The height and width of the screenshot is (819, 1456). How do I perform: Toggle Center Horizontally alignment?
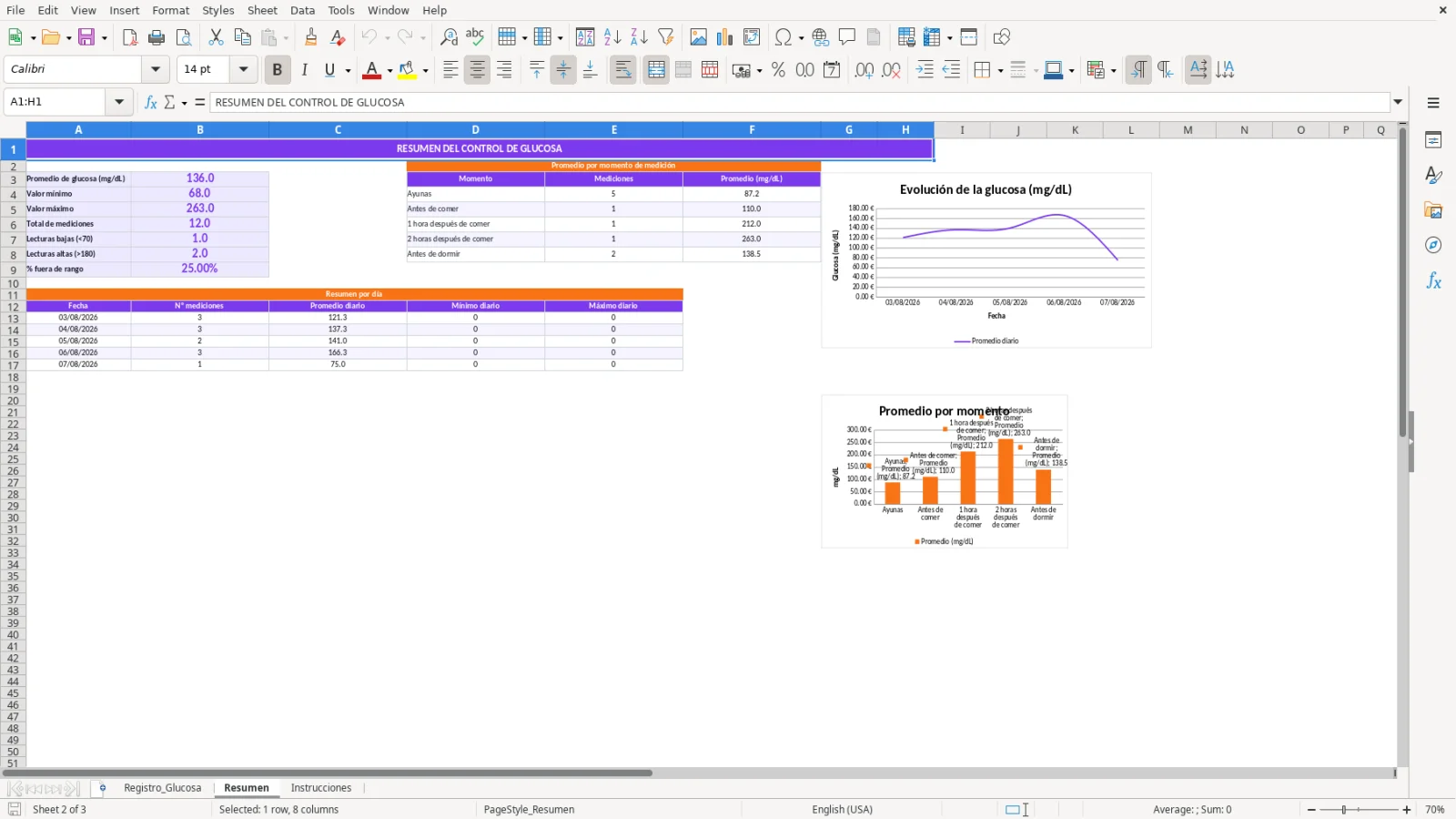pos(477,70)
